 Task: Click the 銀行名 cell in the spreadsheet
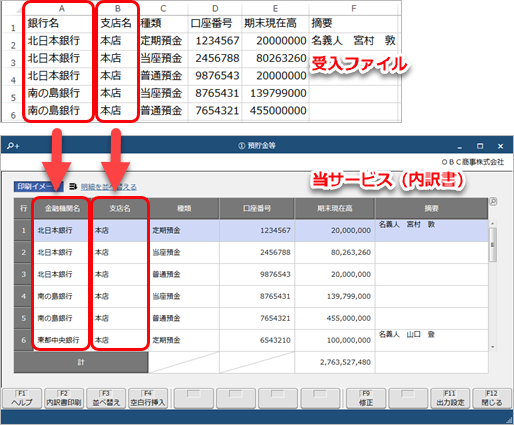click(61, 23)
